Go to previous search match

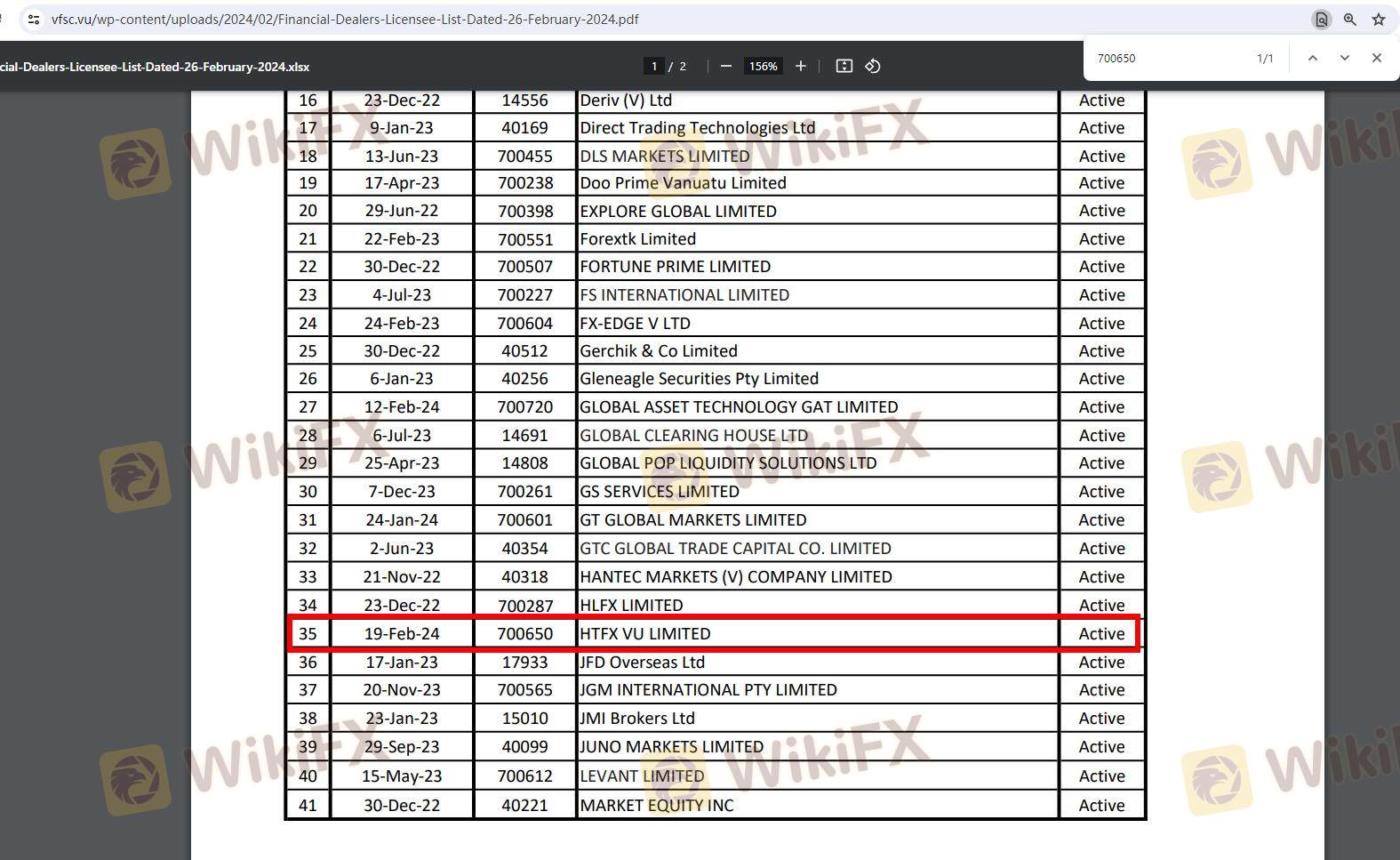click(1312, 58)
